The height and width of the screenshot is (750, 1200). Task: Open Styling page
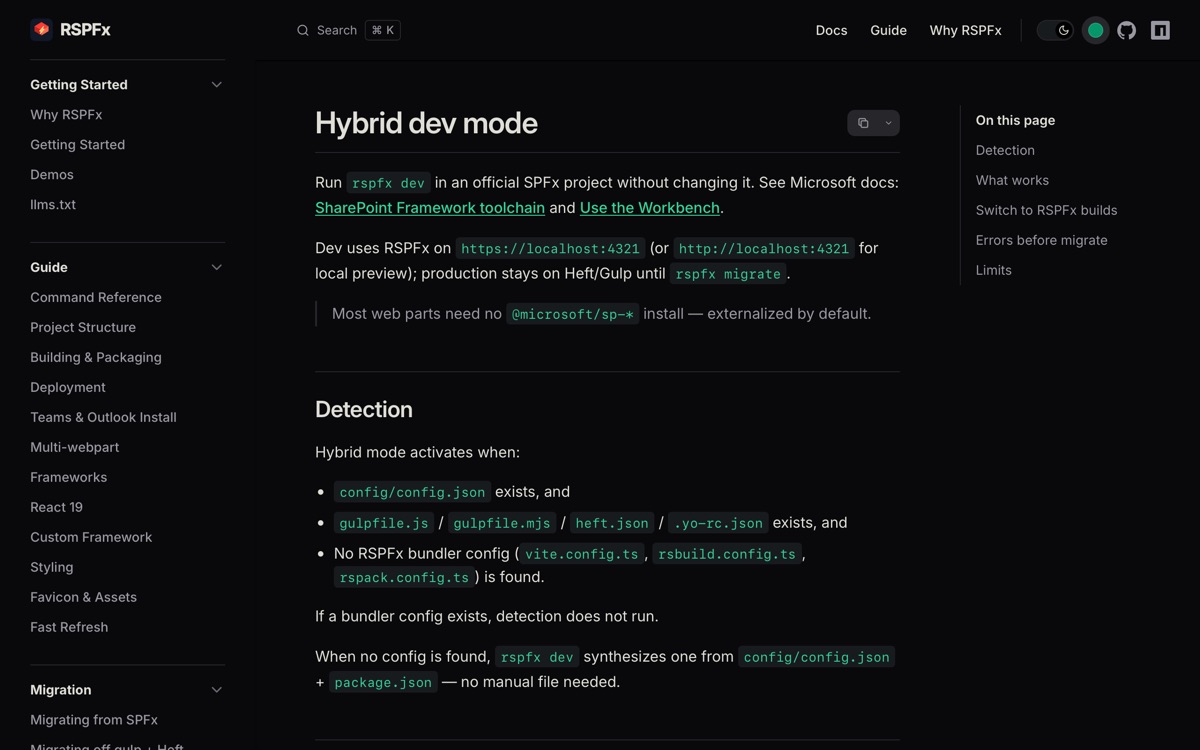click(52, 567)
